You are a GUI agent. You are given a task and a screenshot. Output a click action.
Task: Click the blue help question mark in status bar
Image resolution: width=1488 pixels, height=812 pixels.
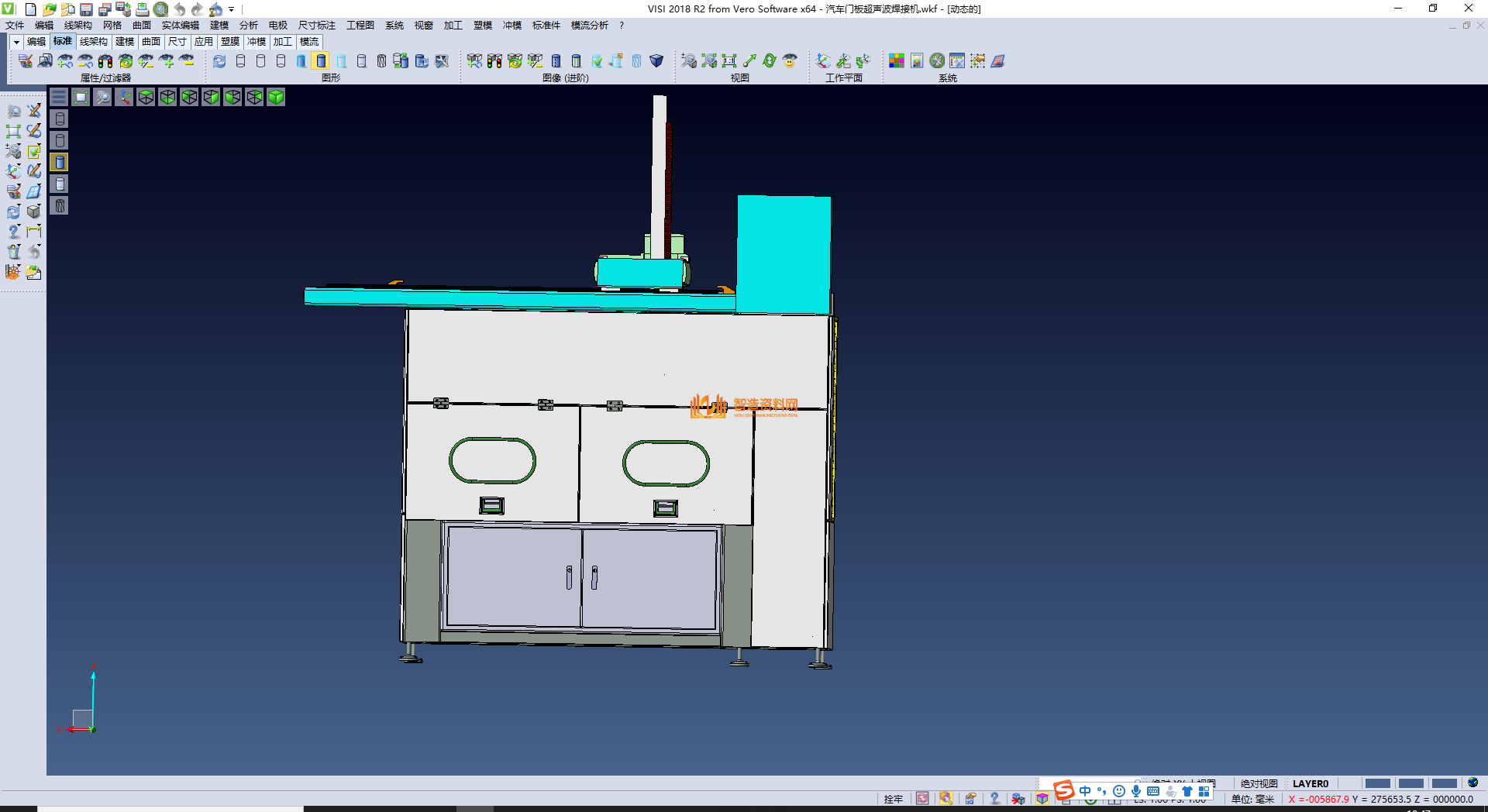point(994,799)
